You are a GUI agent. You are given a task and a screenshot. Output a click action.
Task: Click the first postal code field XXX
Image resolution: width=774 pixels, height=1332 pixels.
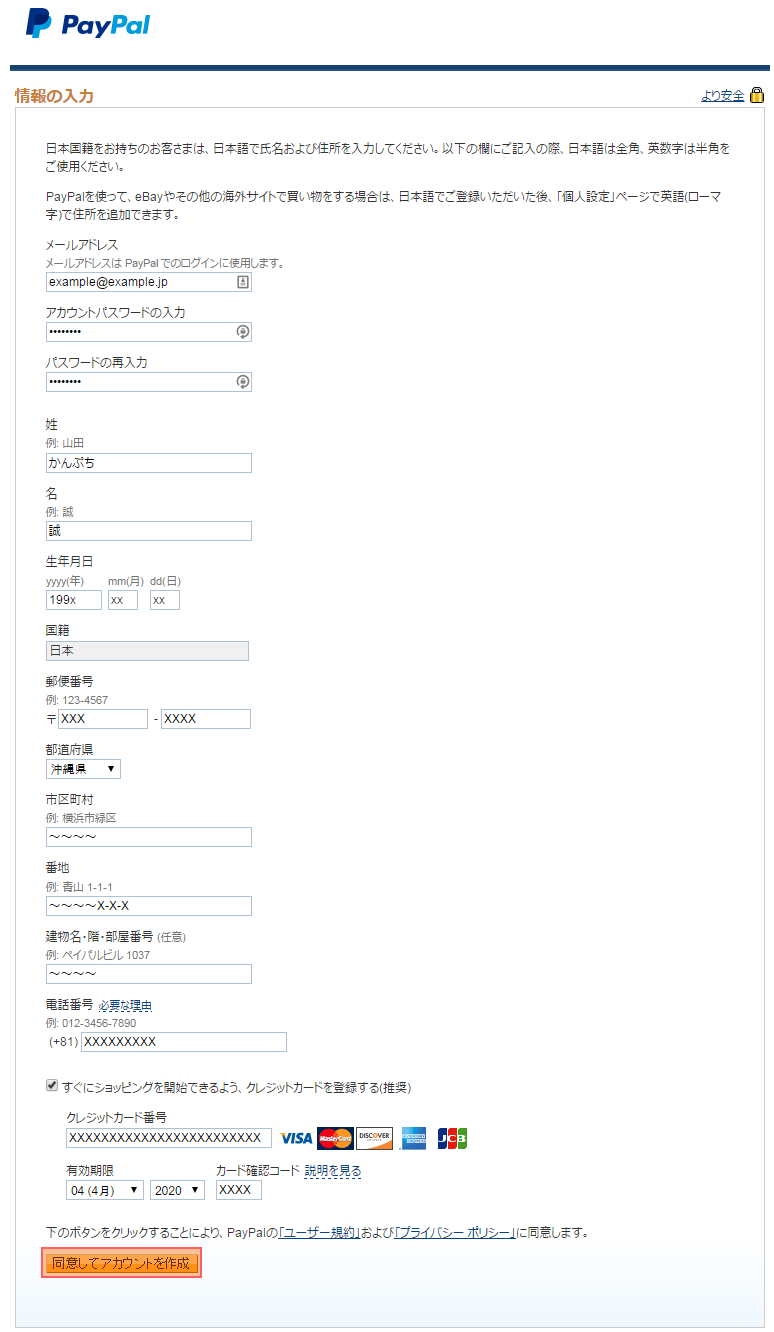103,719
